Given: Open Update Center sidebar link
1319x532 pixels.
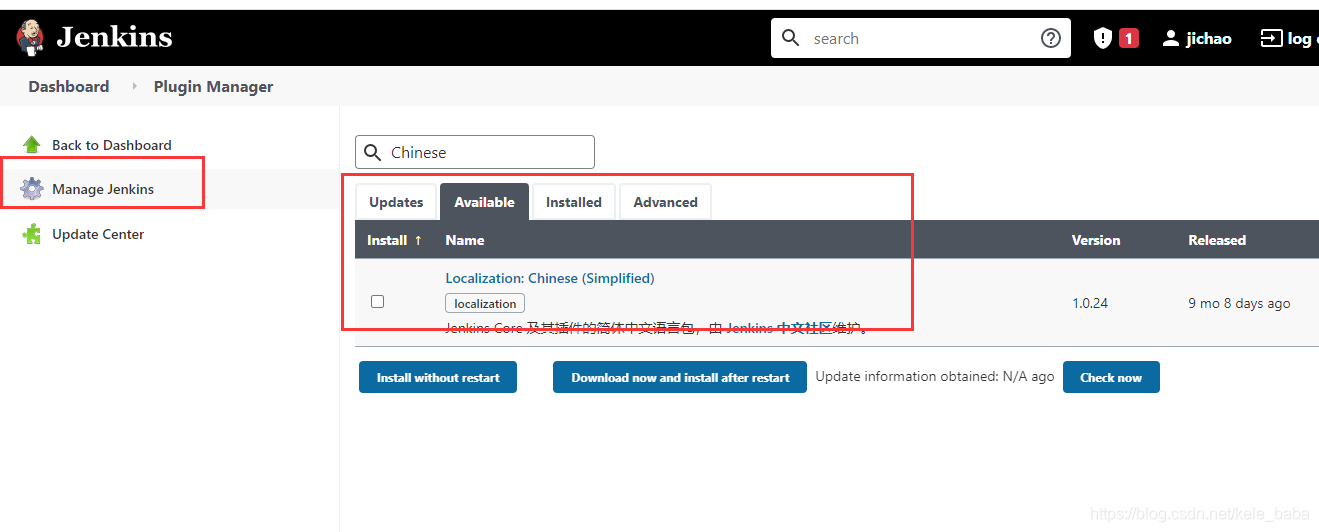Looking at the screenshot, I should [98, 234].
